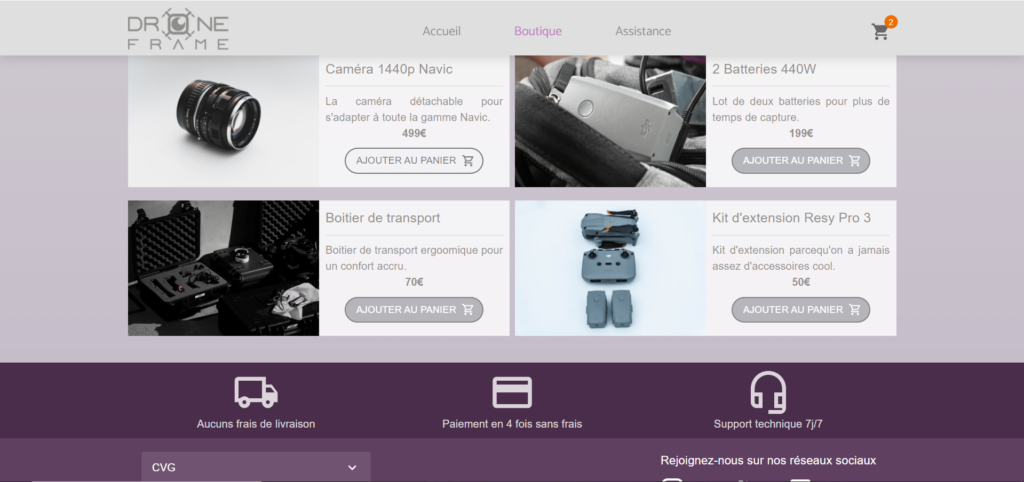
Task: Add Kit d'extension Resy Pro 3 to cart
Action: tap(800, 310)
